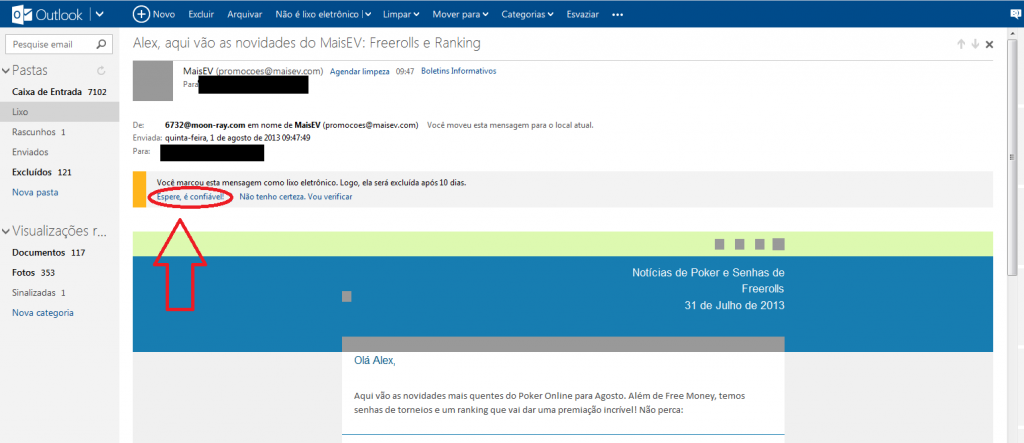This screenshot has height=443, width=1024.
Task: Click Não tenho certeza. Vou verificar link
Action: click(296, 196)
